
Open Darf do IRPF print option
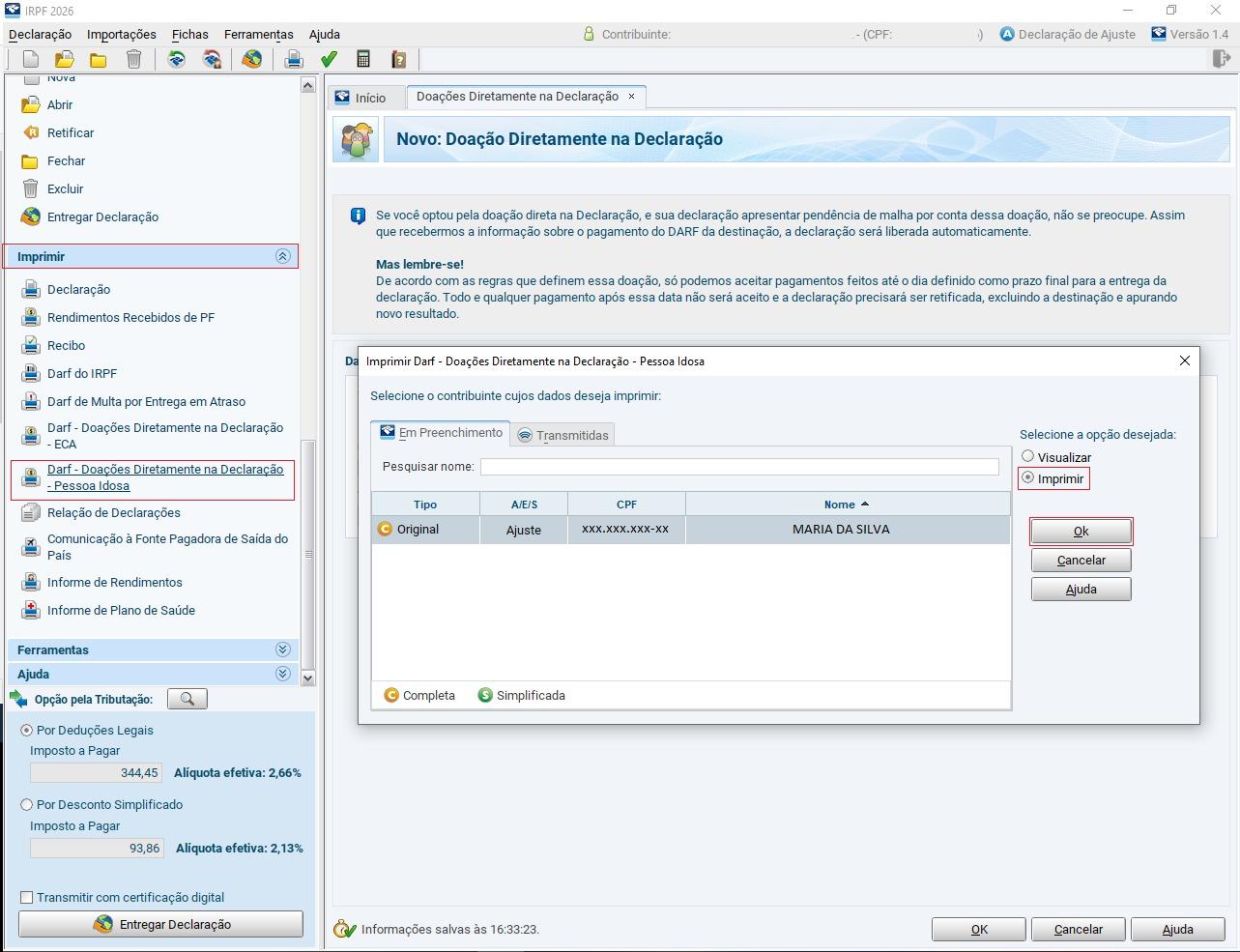(x=82, y=373)
